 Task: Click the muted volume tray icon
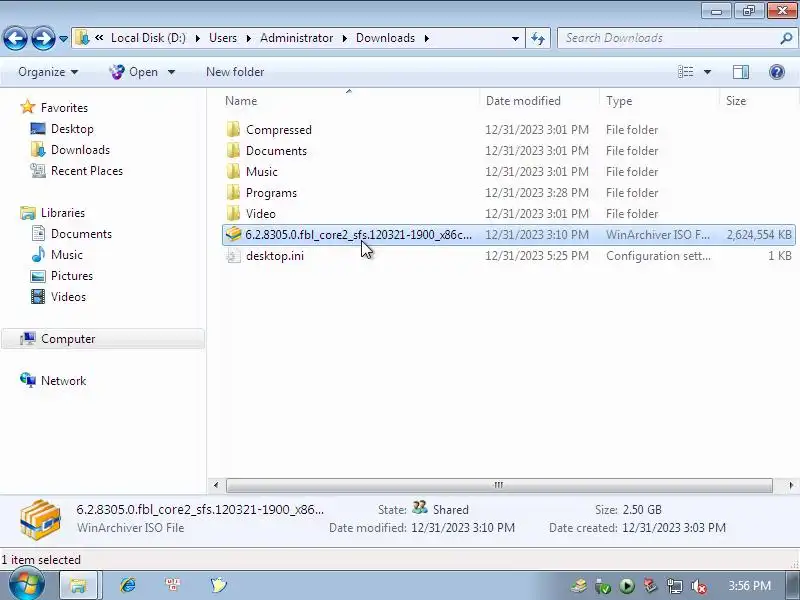click(x=698, y=586)
